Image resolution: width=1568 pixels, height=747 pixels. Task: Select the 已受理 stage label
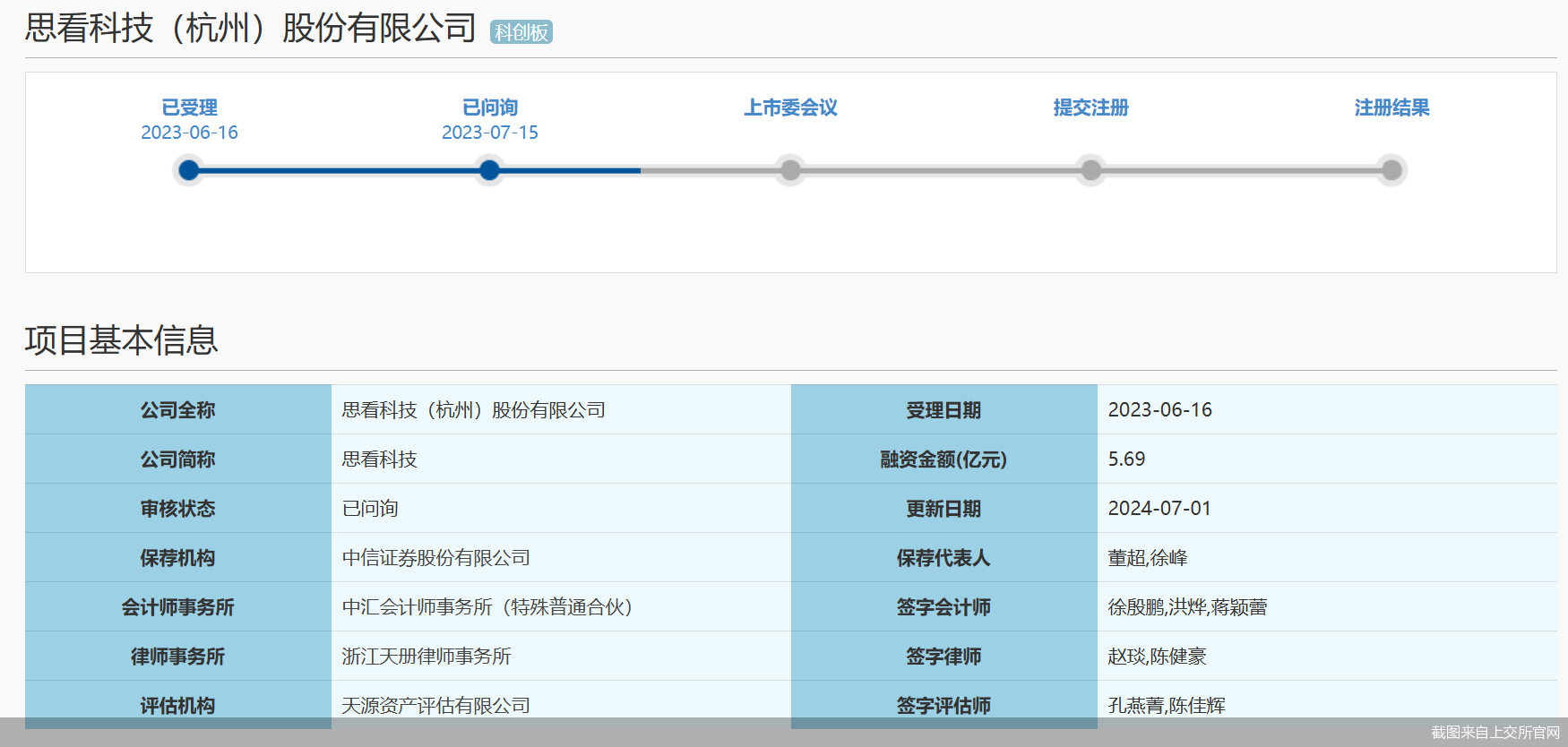point(189,107)
